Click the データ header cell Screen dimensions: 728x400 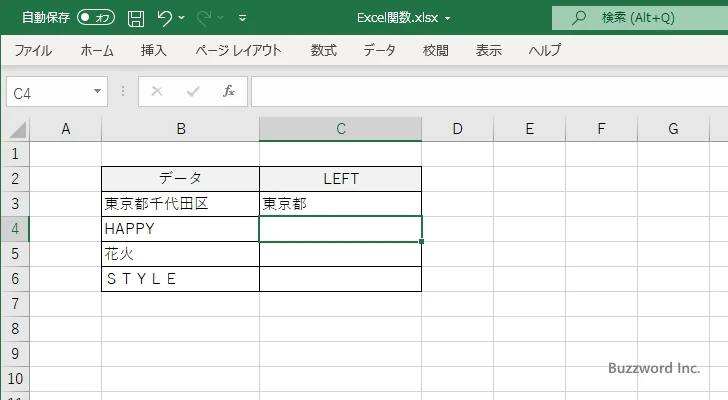tap(181, 179)
